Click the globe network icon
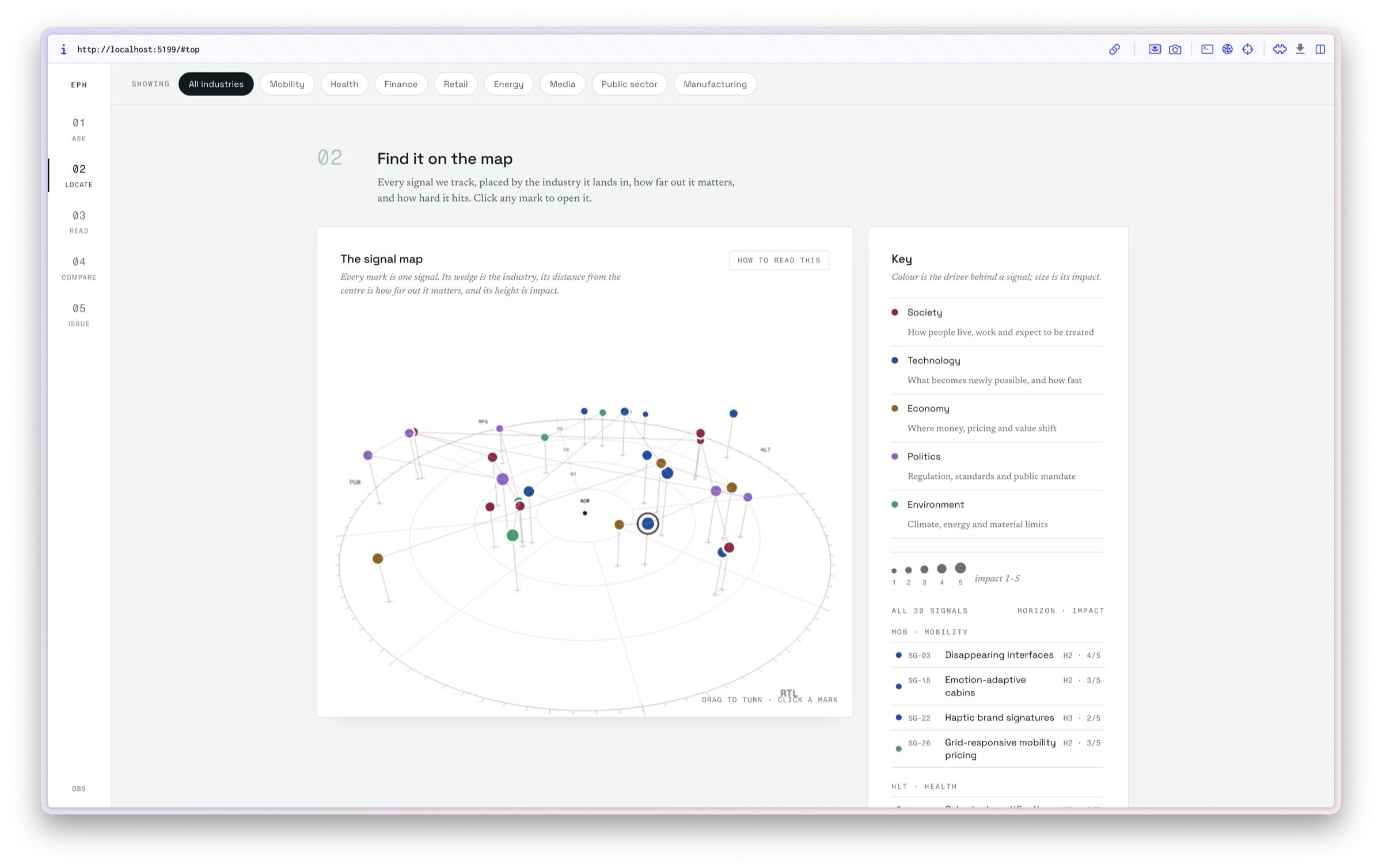This screenshot has height=868, width=1382. click(x=1227, y=50)
